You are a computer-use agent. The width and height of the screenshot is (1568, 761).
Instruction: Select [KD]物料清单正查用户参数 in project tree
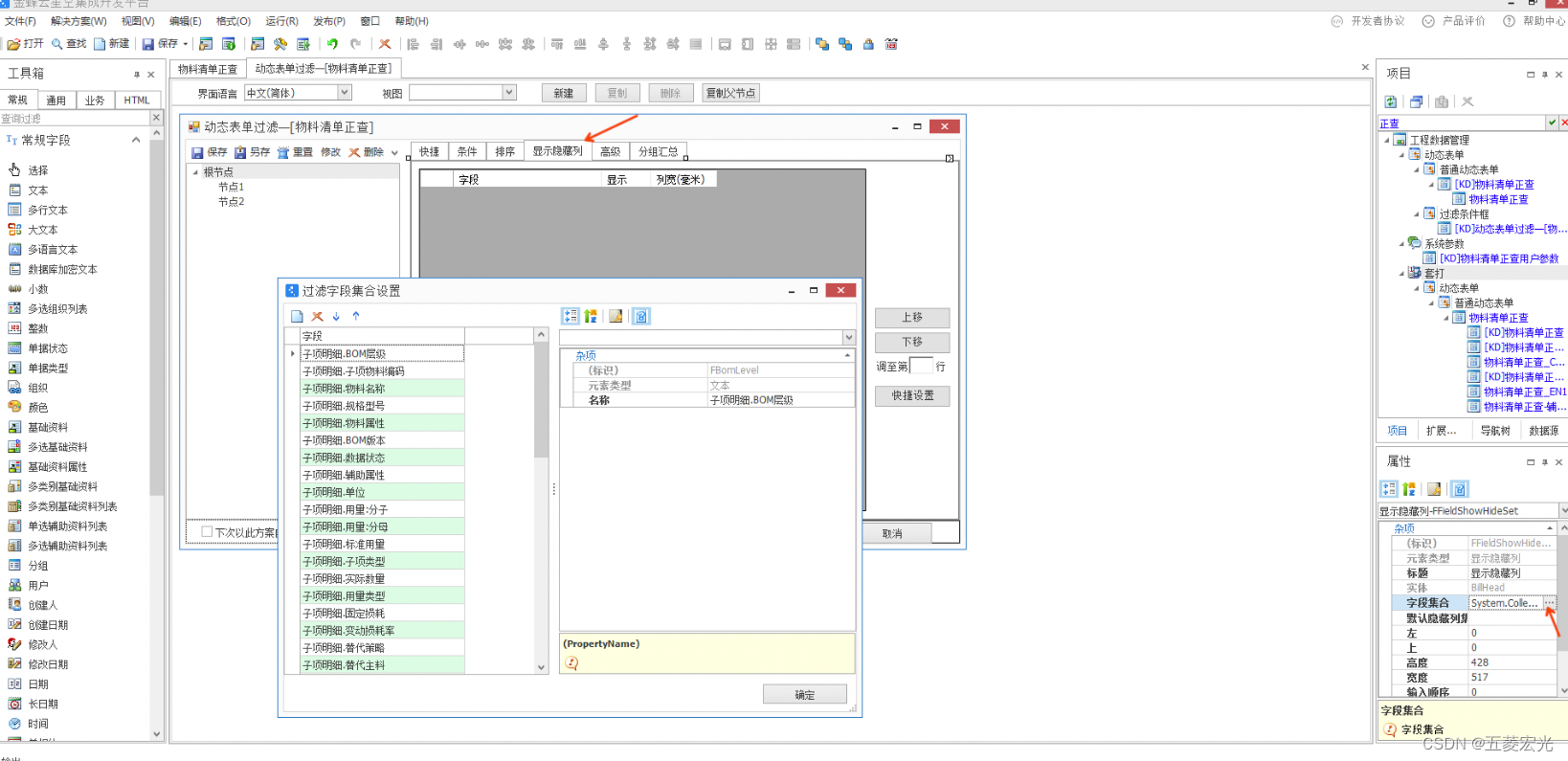point(1499,258)
